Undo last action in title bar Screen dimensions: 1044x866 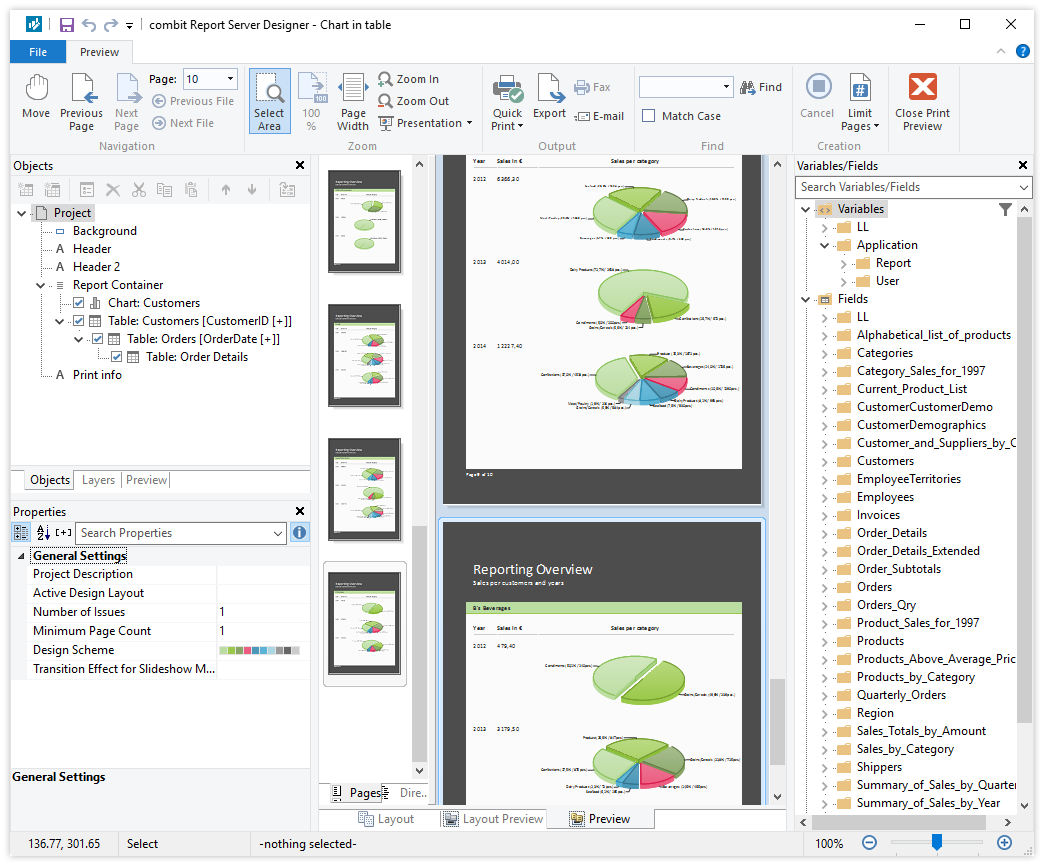click(89, 25)
